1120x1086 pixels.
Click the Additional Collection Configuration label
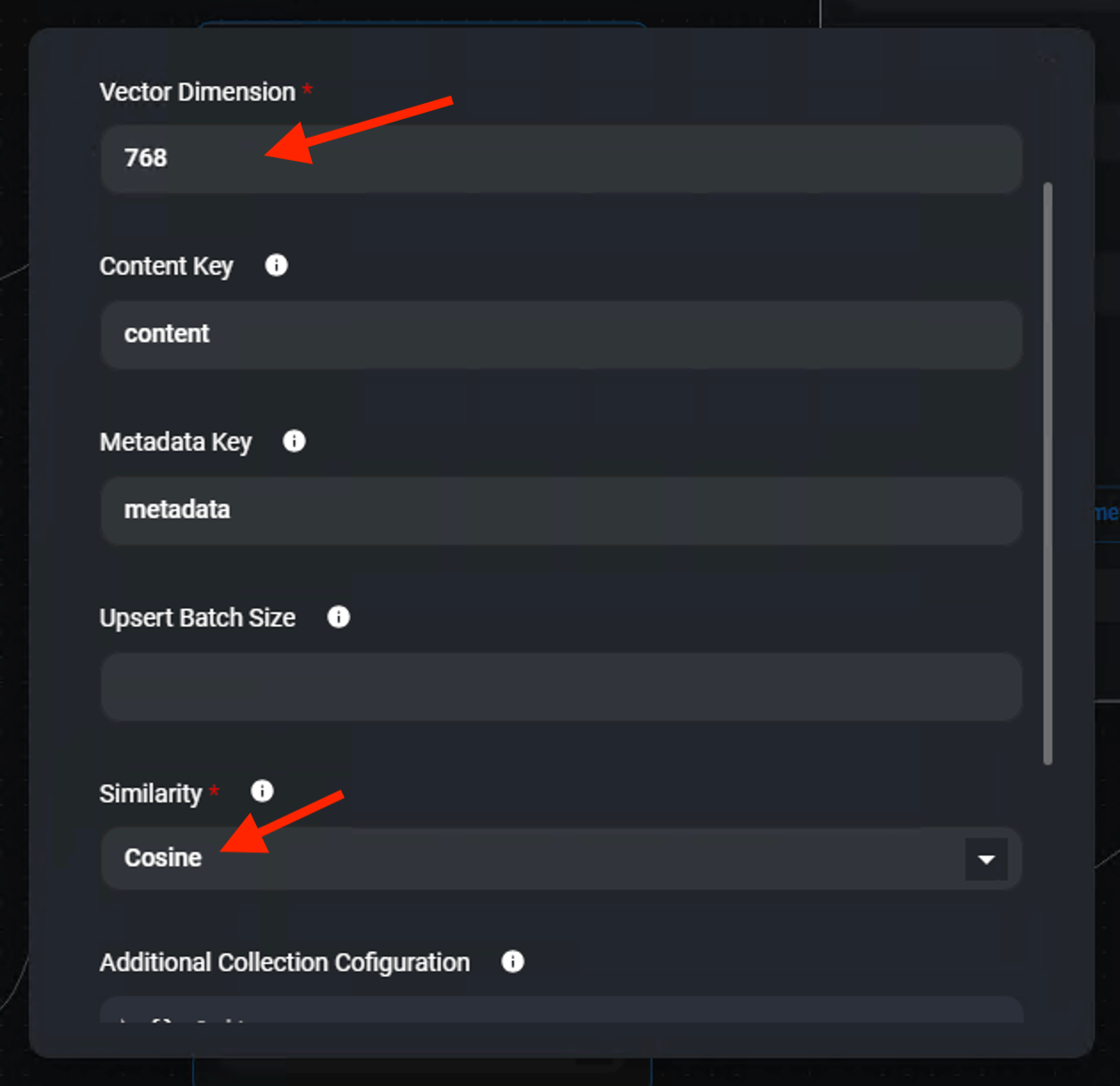tap(284, 962)
